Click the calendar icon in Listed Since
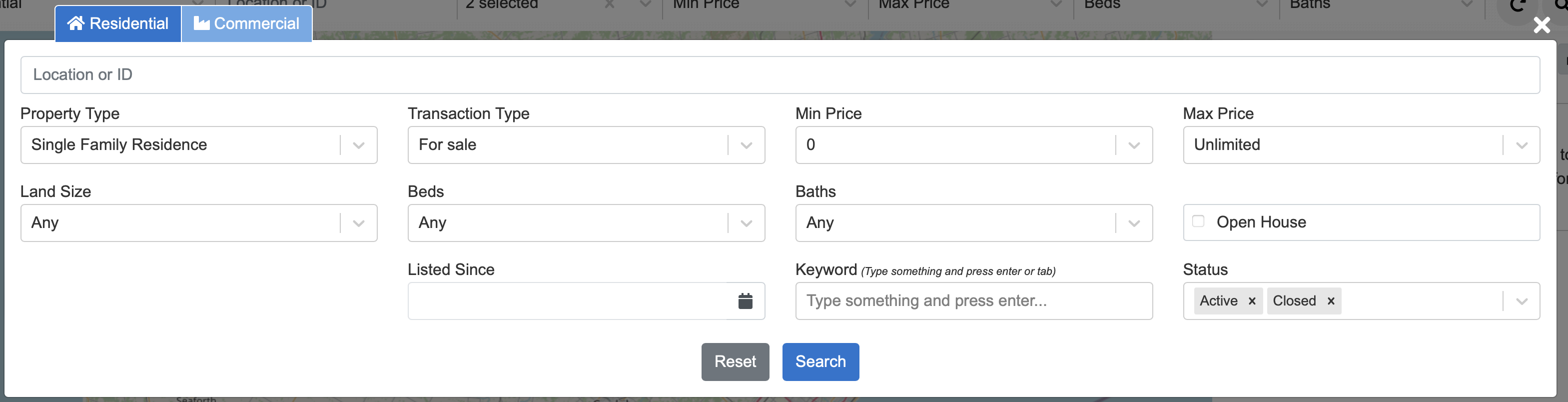The width and height of the screenshot is (1568, 402). pos(745,301)
